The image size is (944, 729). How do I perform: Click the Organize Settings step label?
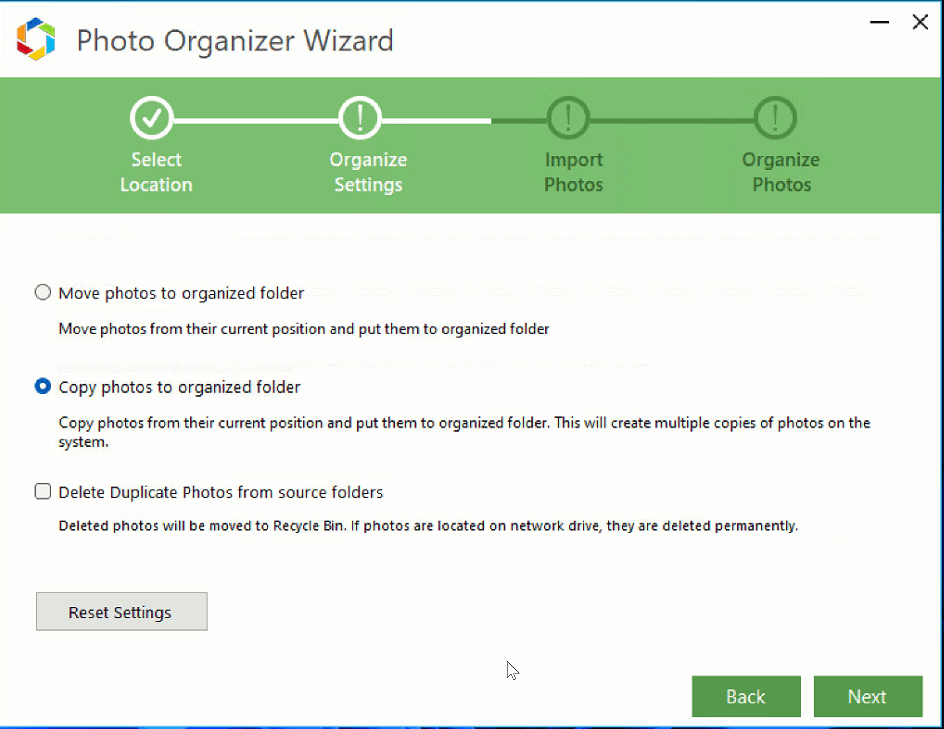click(x=368, y=172)
